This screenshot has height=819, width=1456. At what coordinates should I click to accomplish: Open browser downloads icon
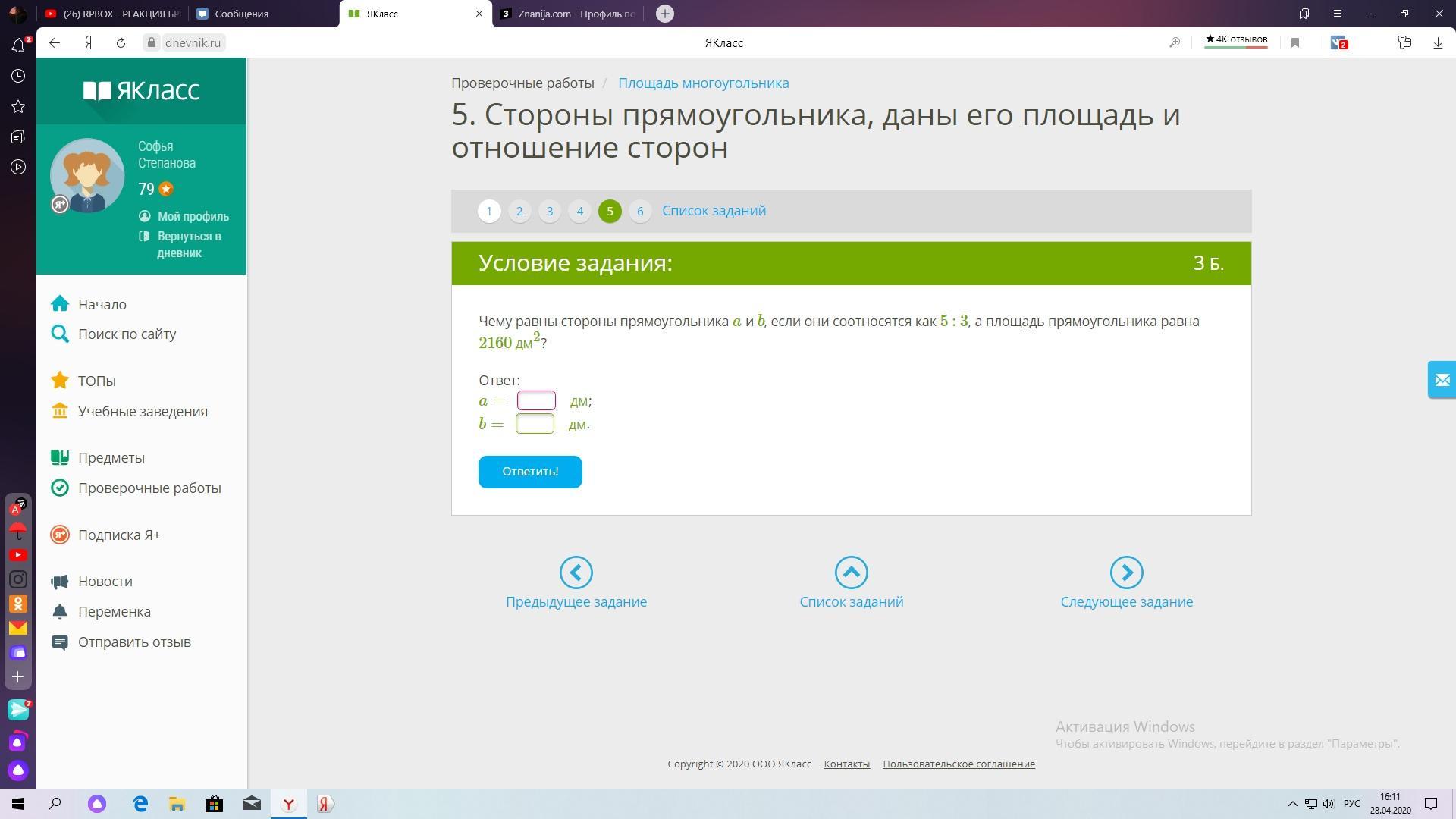tap(1437, 43)
